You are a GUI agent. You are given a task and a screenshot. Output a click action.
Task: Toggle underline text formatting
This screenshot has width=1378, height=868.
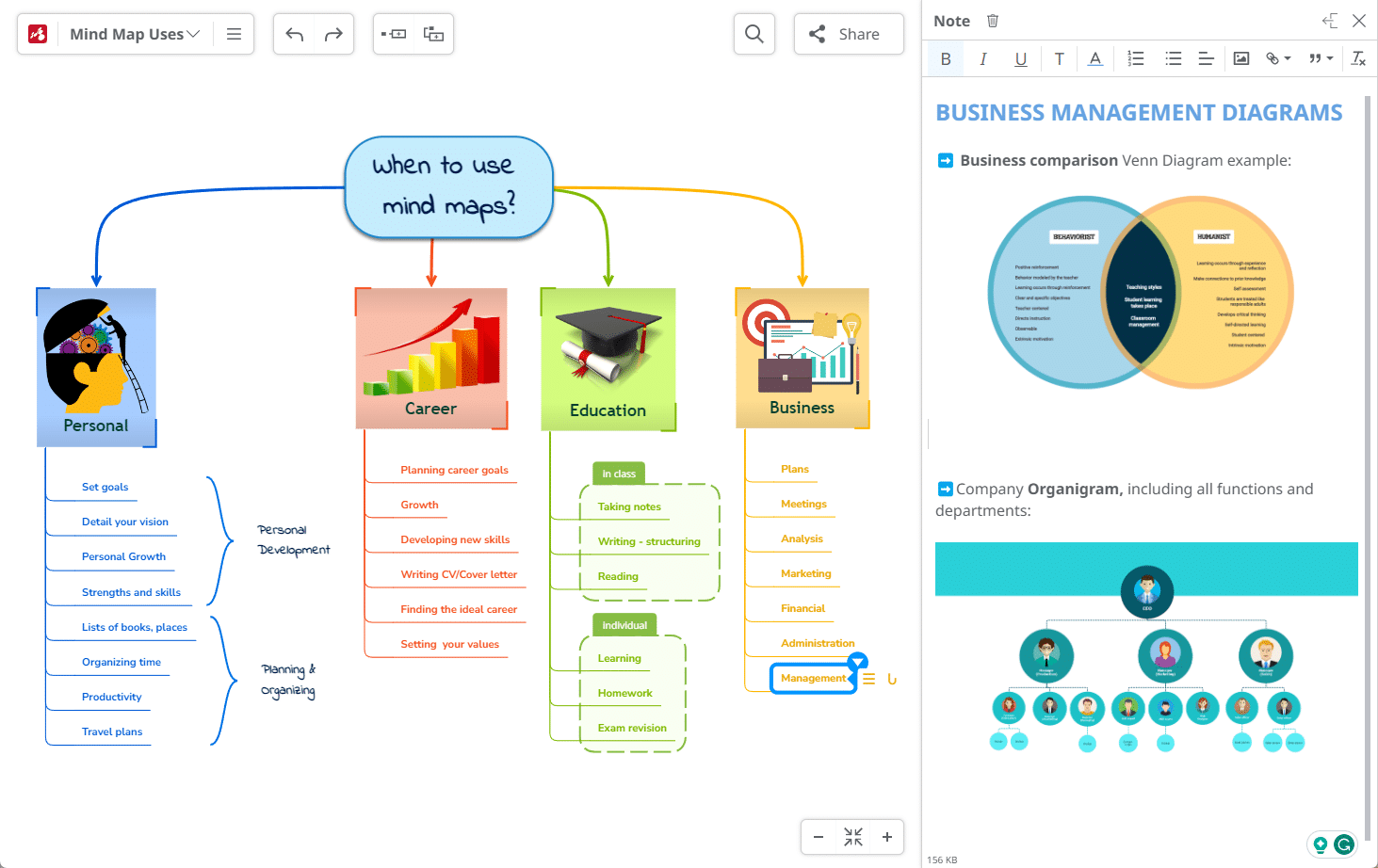pyautogui.click(x=1020, y=59)
